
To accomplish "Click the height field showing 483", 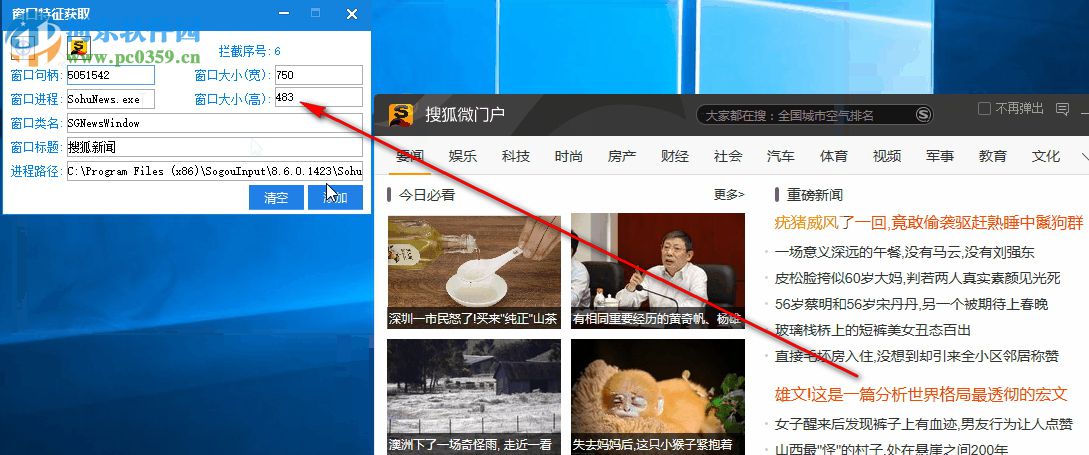I will (319, 97).
